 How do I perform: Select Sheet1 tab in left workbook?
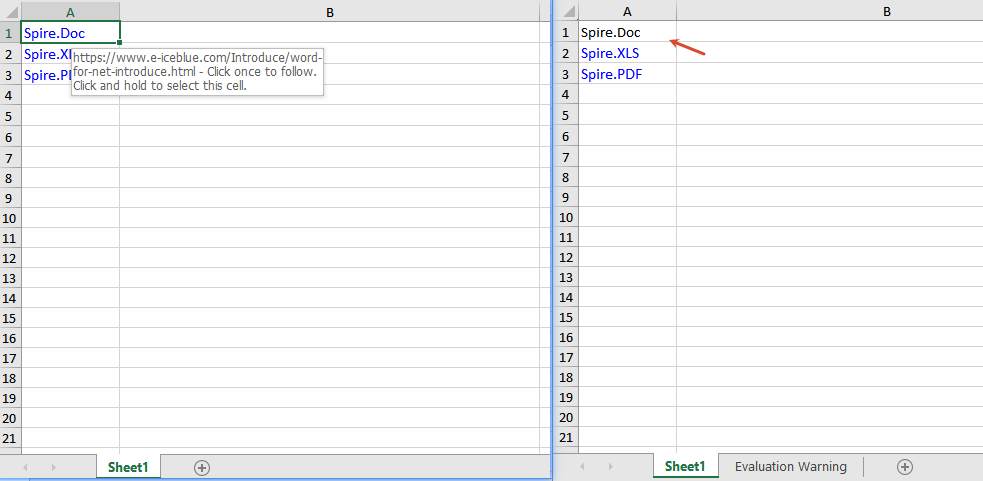128,467
